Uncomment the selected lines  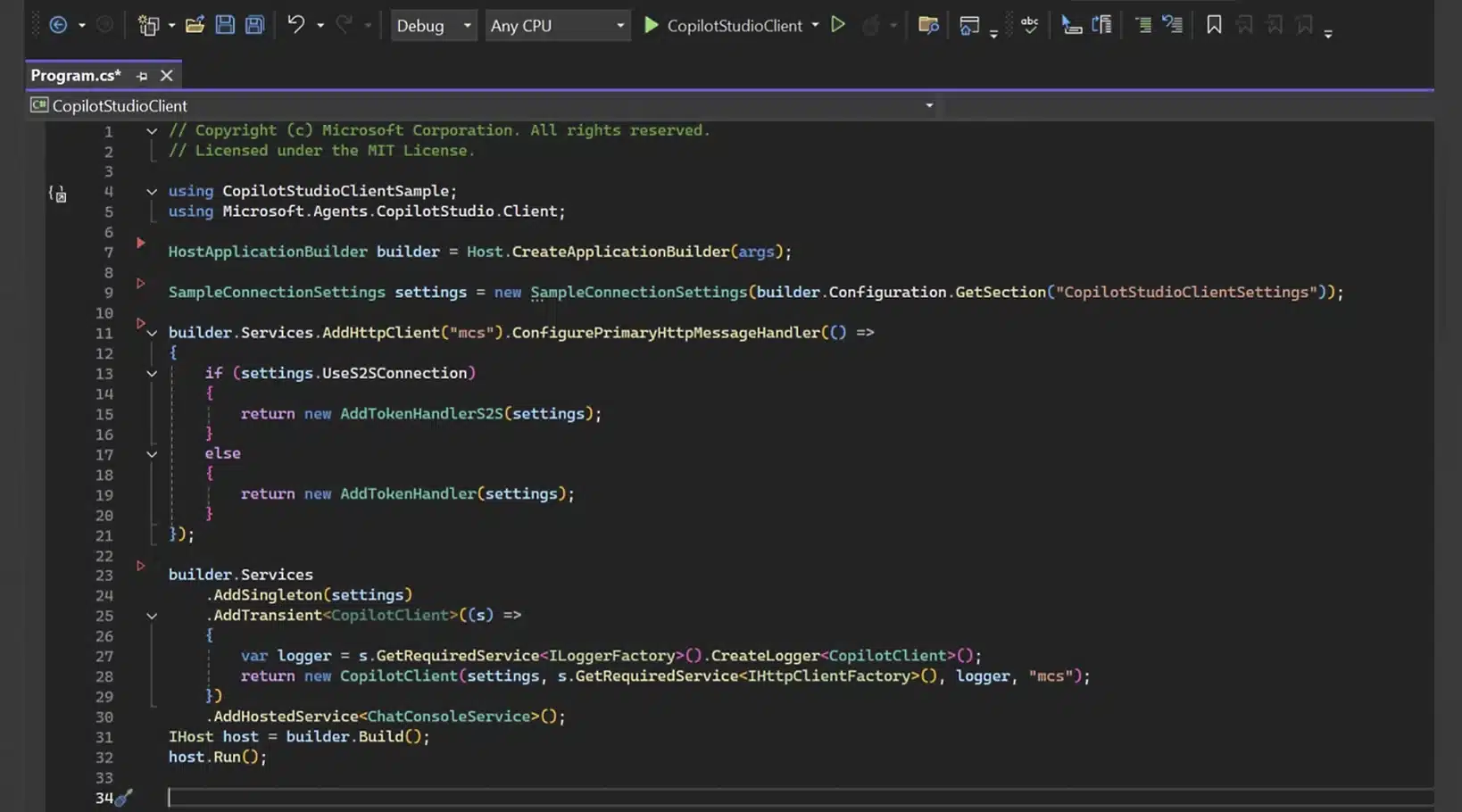[x=1173, y=25]
